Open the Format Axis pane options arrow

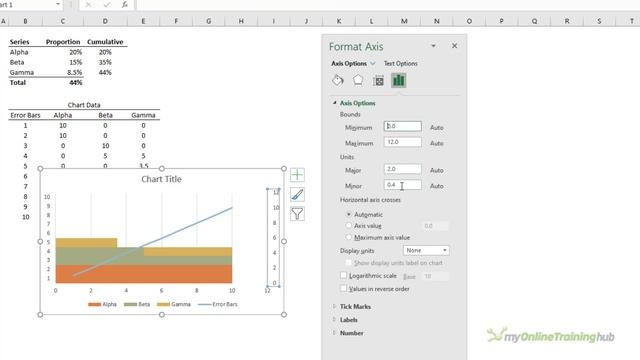(x=433, y=46)
